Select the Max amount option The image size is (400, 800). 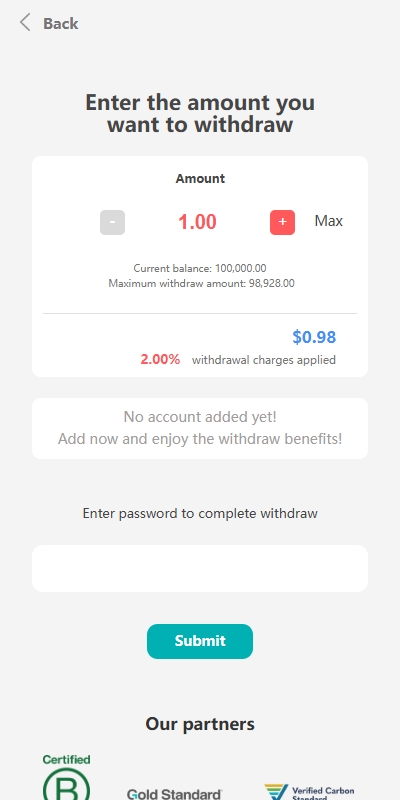pyautogui.click(x=329, y=221)
